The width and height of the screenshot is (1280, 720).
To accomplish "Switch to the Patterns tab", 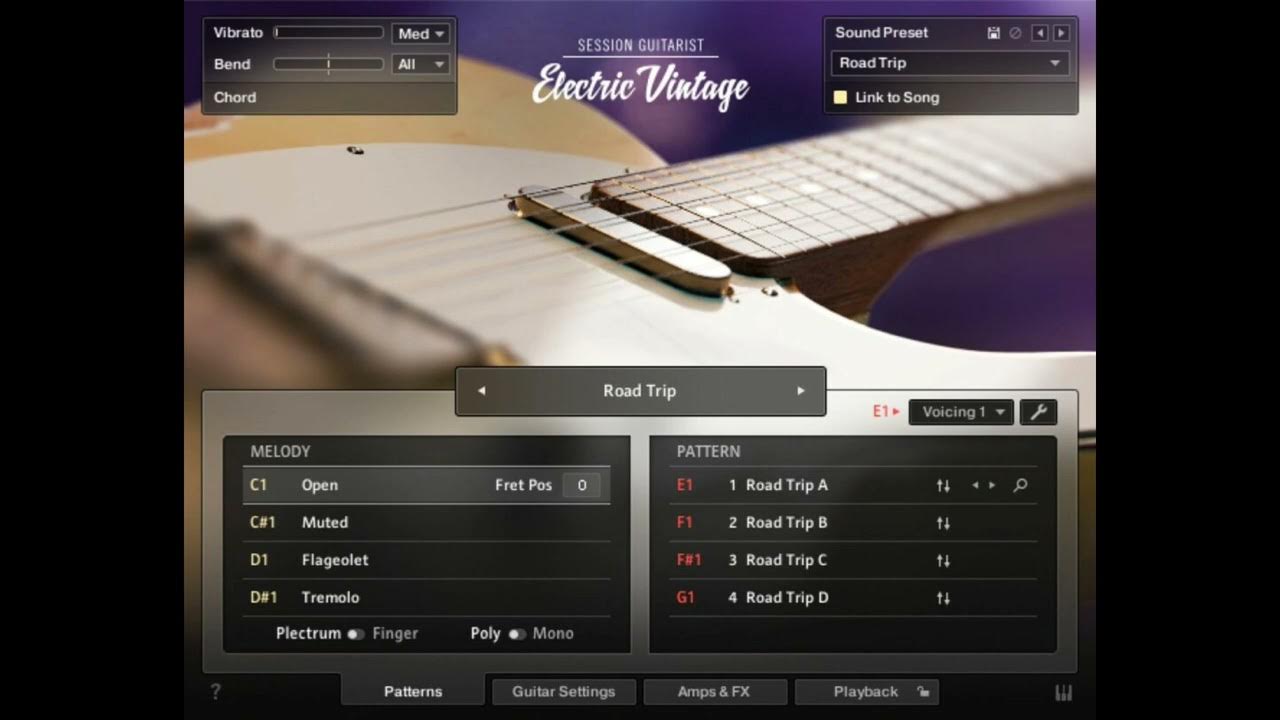I will tap(413, 691).
